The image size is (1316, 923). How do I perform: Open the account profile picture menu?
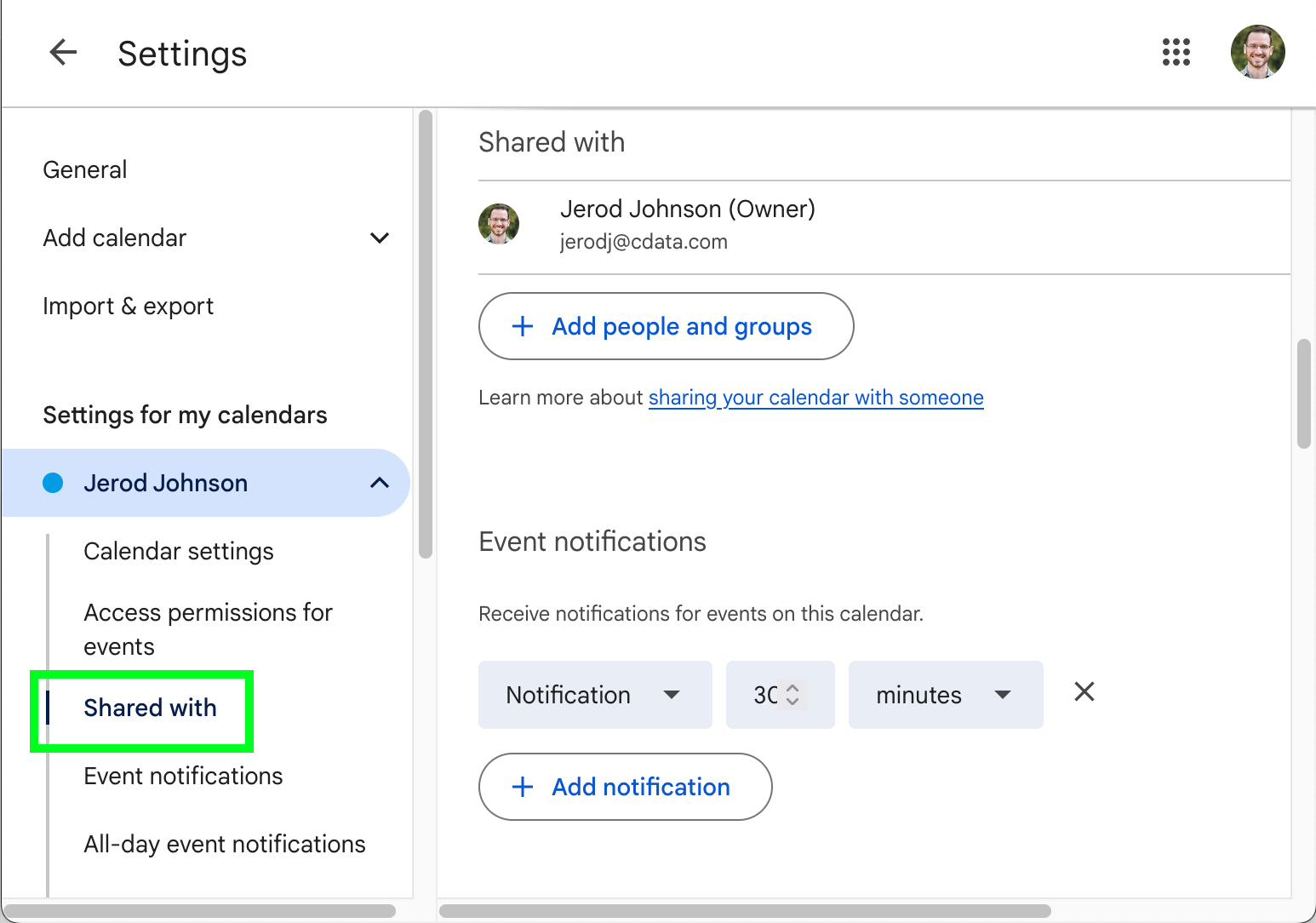pyautogui.click(x=1257, y=53)
